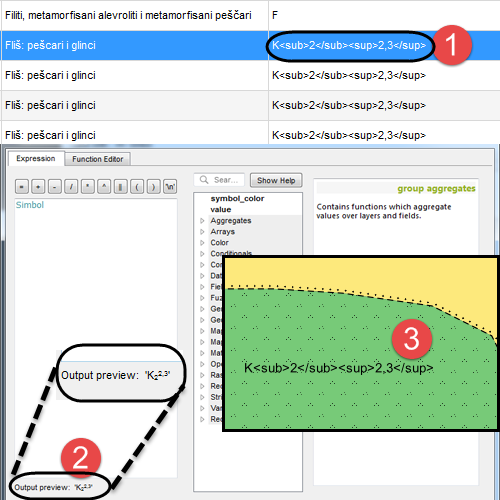The width and height of the screenshot is (500, 500).
Task: Select the symbol_color item in list
Action: [x=237, y=199]
